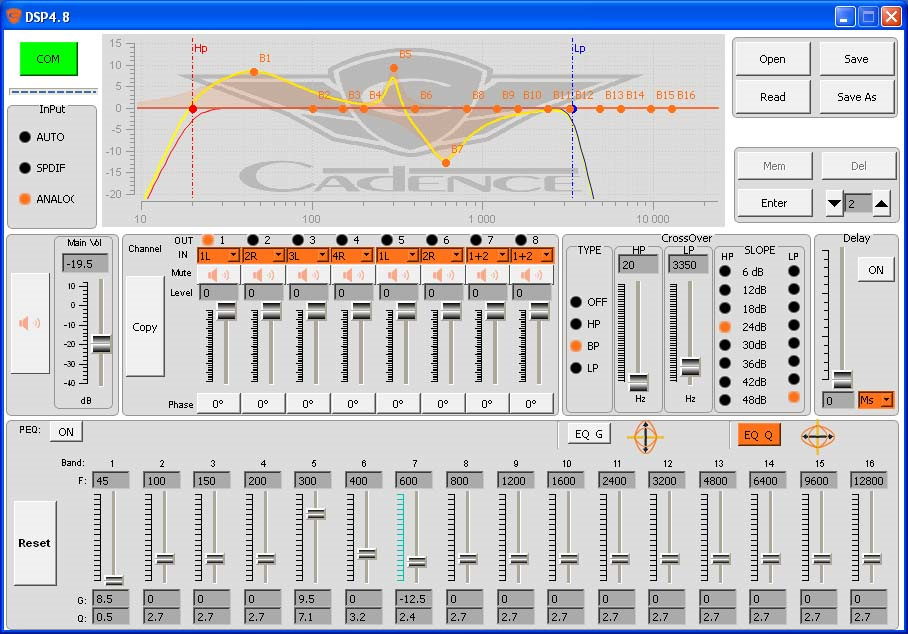Click the Save As button
Viewport: 908px width, 634px height.
point(856,97)
